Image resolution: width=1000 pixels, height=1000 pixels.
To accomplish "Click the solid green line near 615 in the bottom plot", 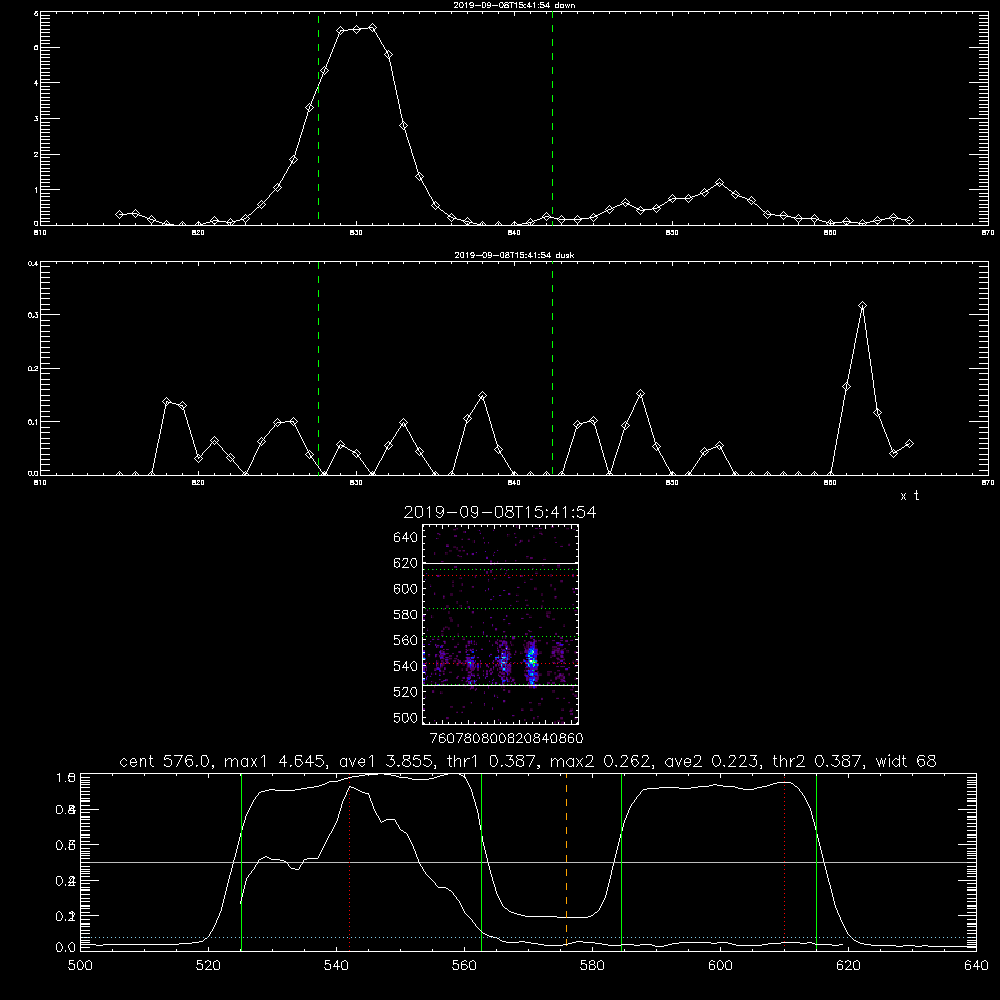I will 816,861.
